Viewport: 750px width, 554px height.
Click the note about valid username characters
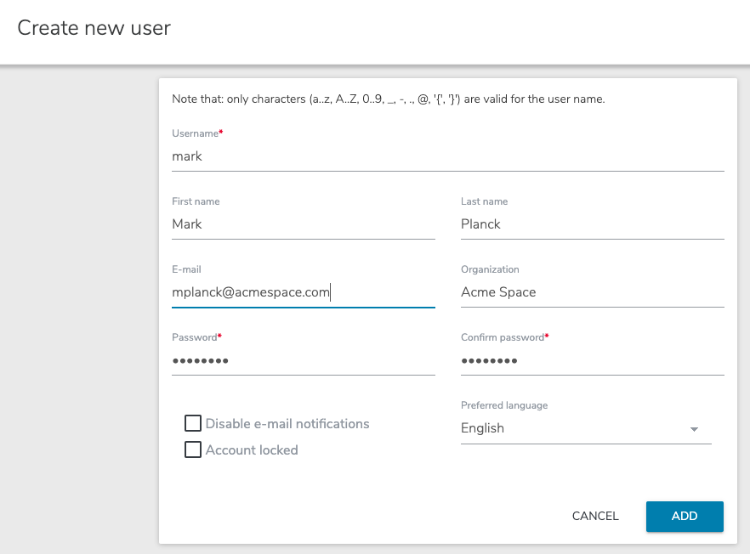[388, 99]
